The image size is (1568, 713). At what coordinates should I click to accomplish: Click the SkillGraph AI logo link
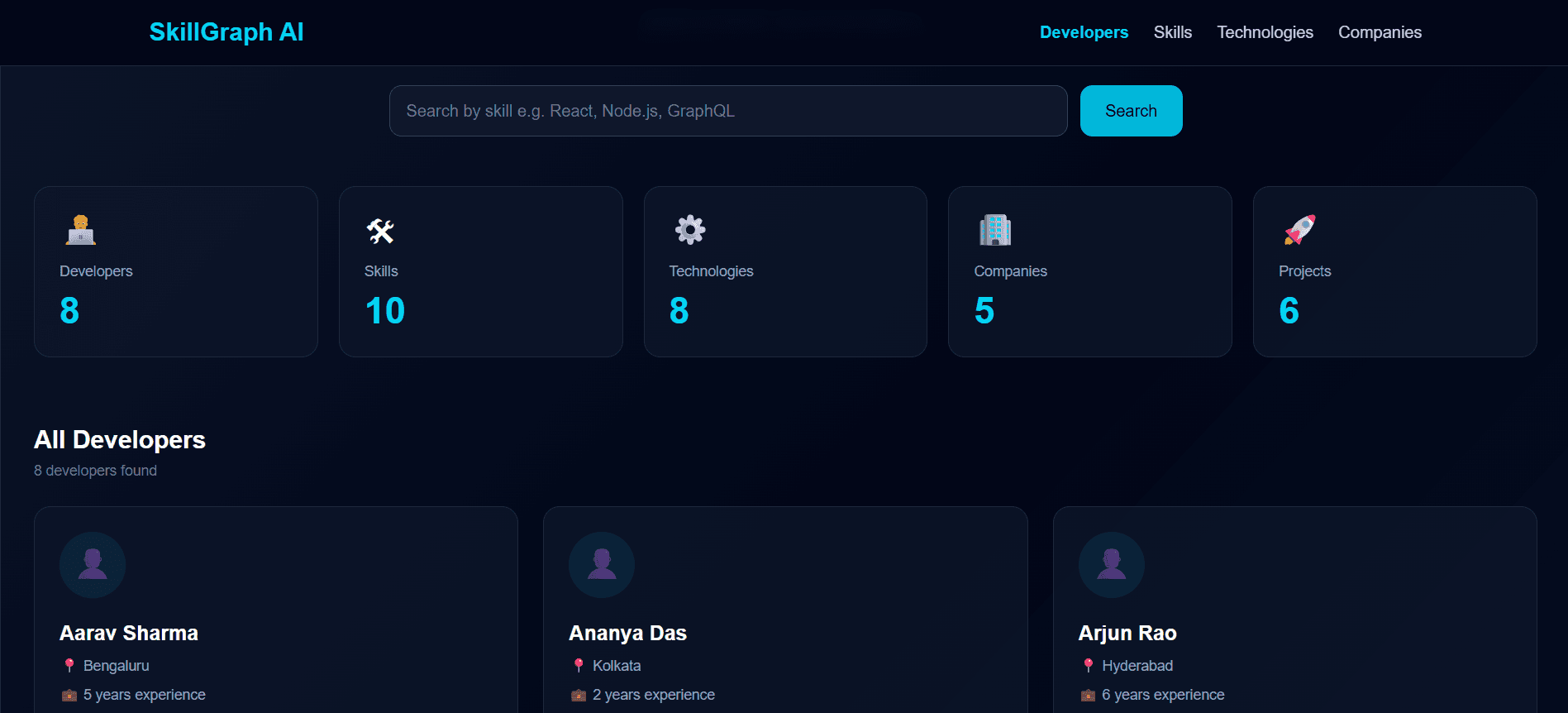pos(226,32)
